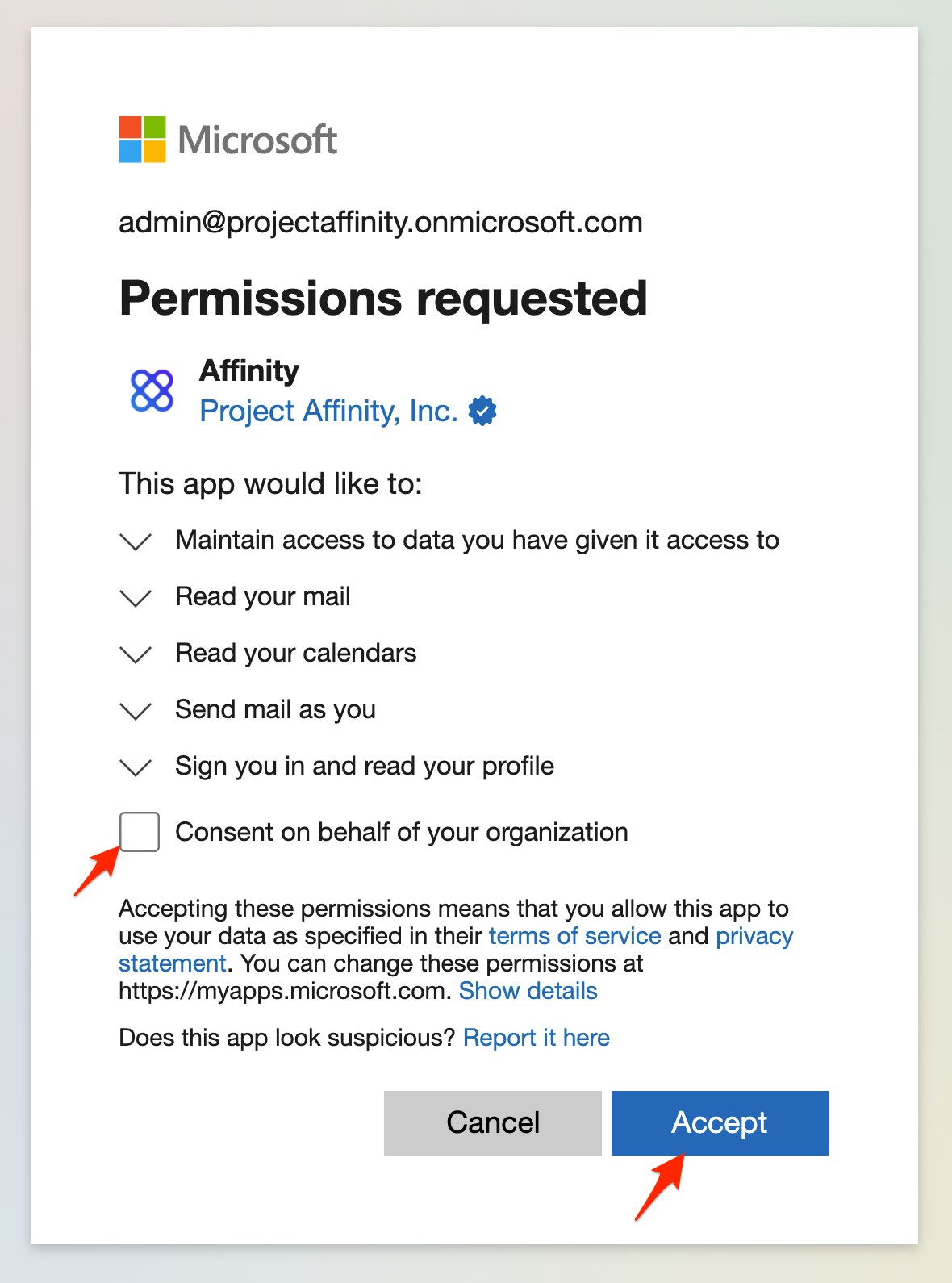Expand the Sign you in permission details

[x=136, y=767]
